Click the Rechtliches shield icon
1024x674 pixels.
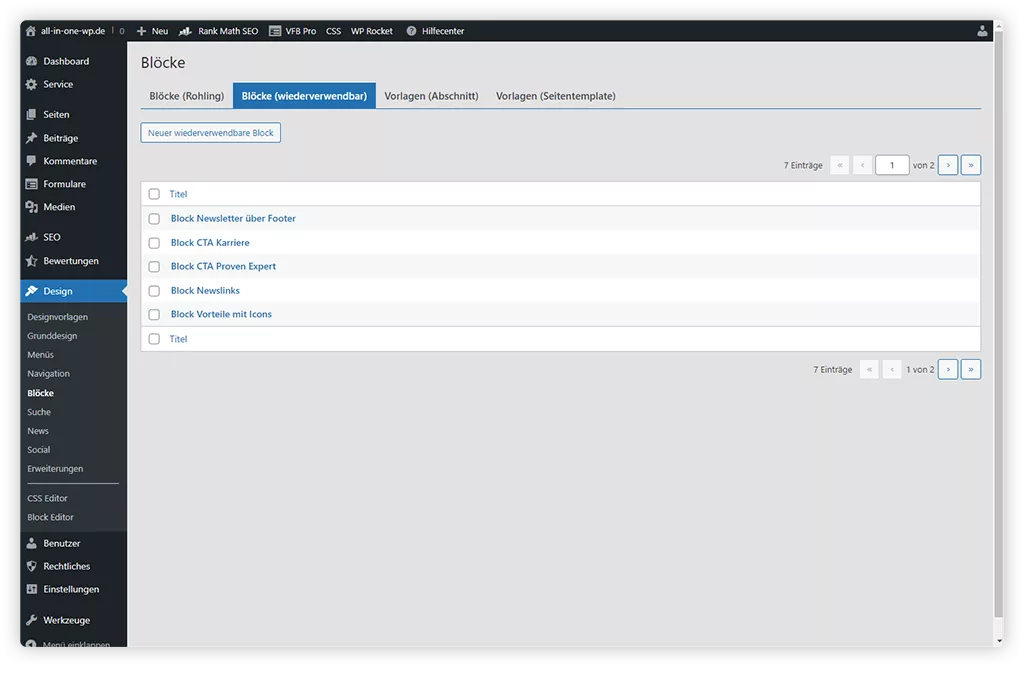pos(32,566)
